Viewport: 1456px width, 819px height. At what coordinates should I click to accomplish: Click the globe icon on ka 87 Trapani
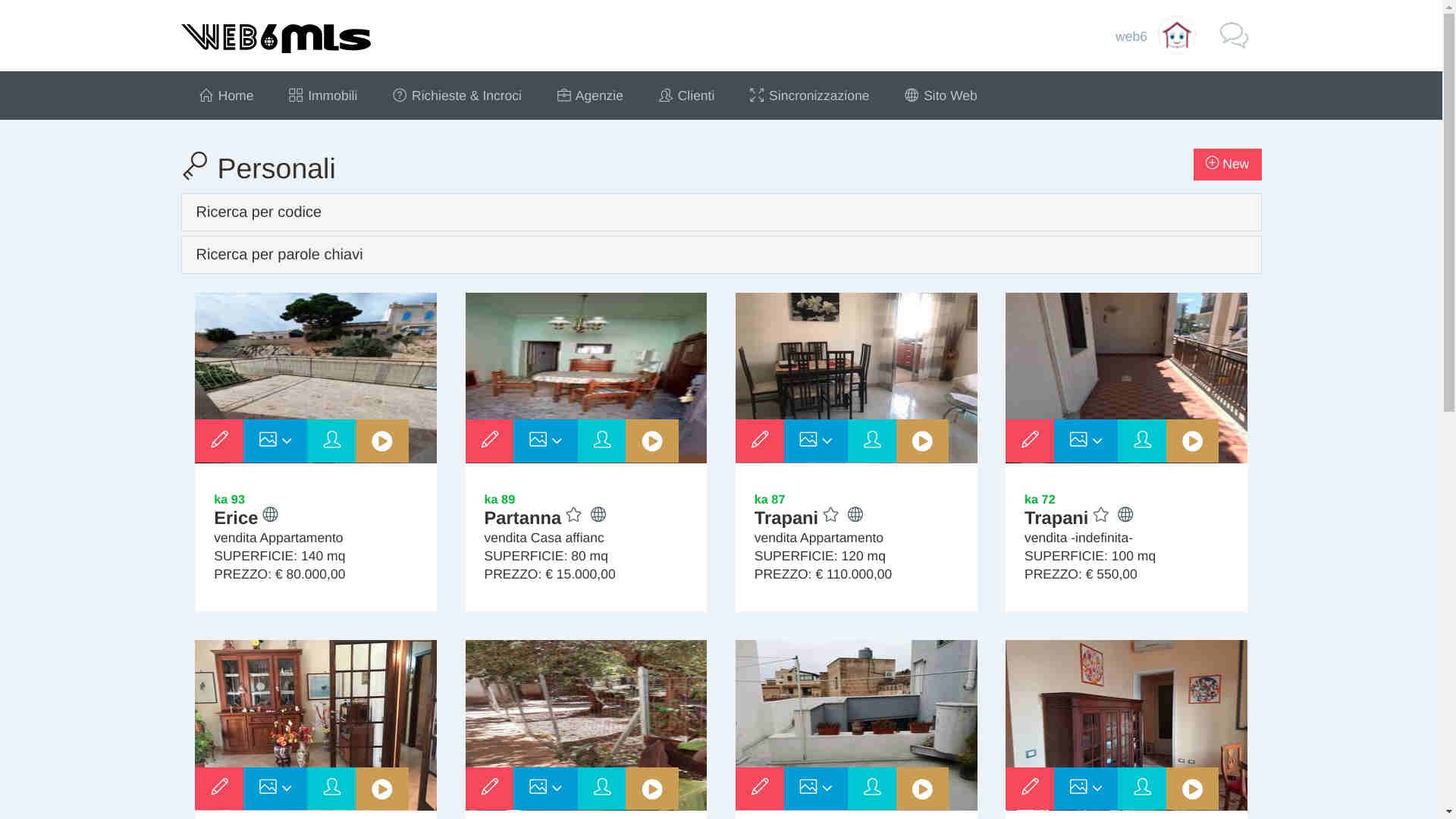coord(855,515)
